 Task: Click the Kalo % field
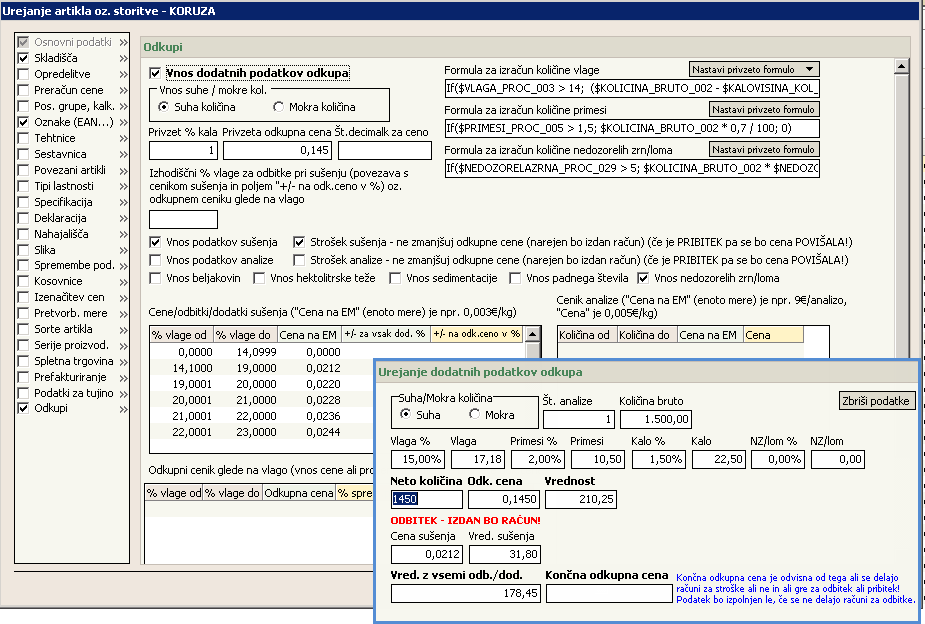(658, 459)
